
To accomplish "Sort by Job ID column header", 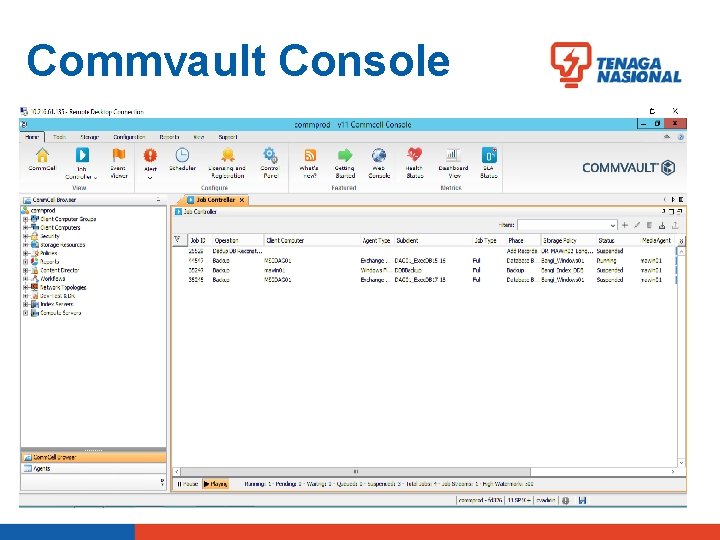I will (x=199, y=240).
